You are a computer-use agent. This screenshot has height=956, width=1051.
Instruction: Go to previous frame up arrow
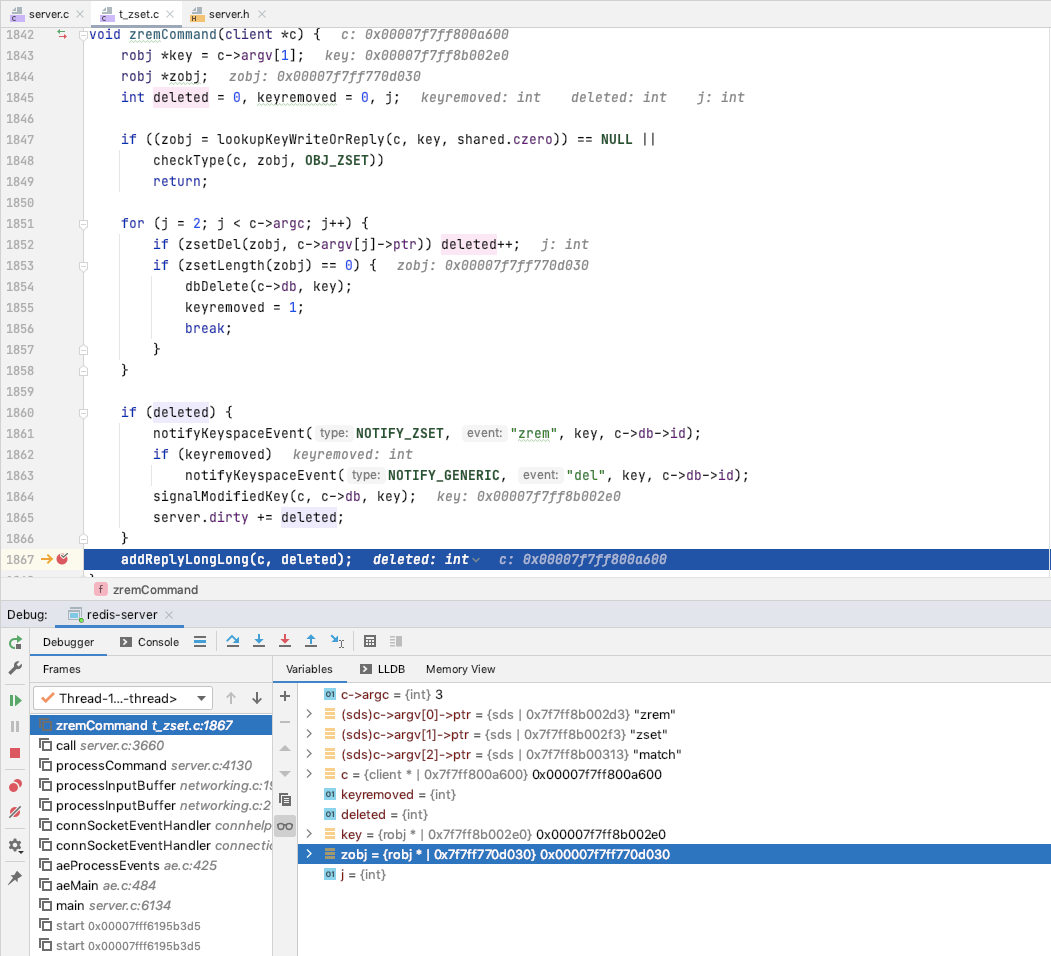(x=231, y=698)
